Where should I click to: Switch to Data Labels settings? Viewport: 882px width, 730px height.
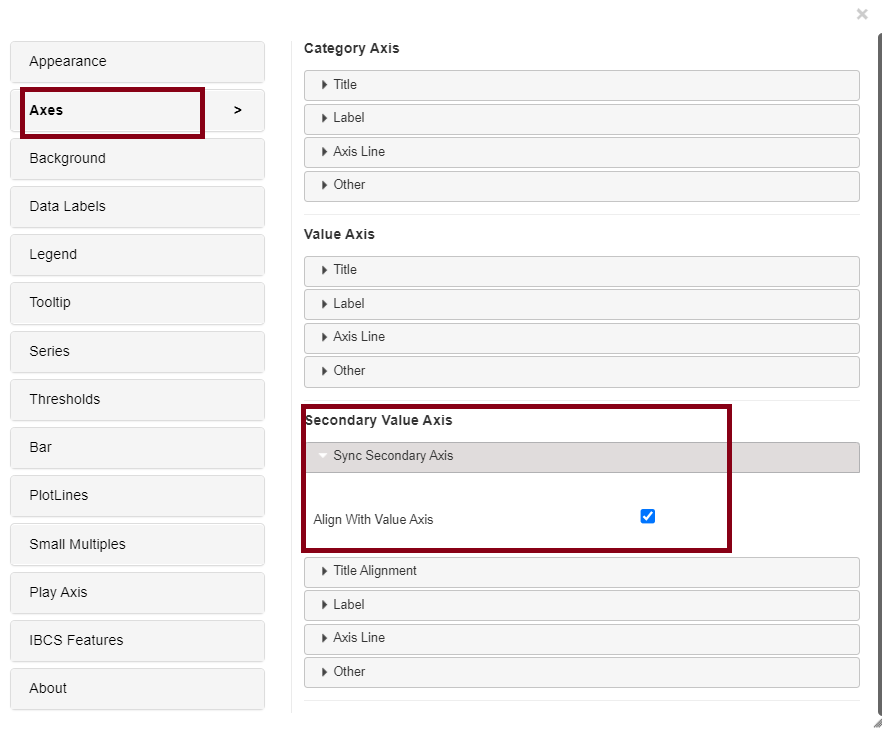click(137, 207)
